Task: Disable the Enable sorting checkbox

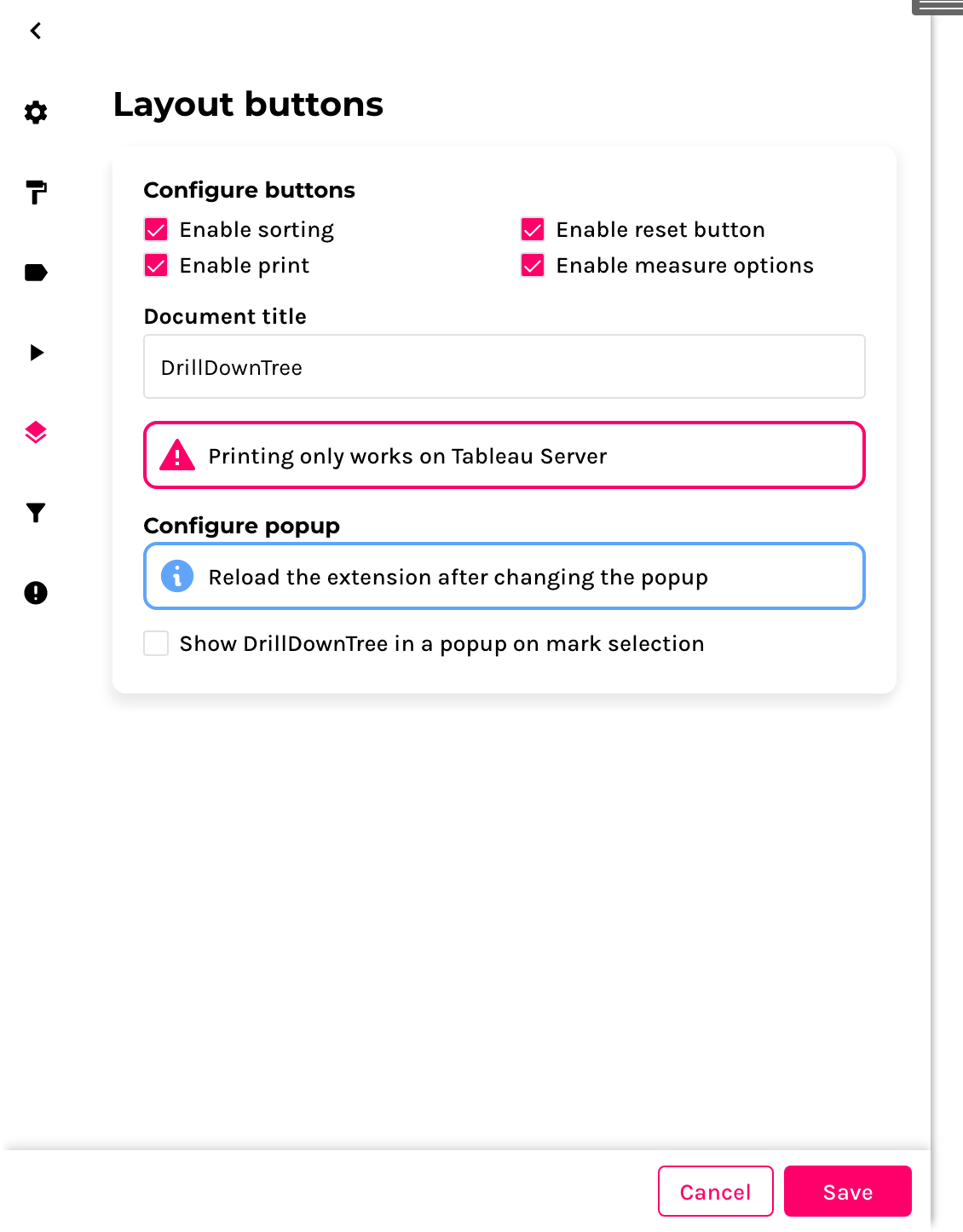Action: click(156, 230)
